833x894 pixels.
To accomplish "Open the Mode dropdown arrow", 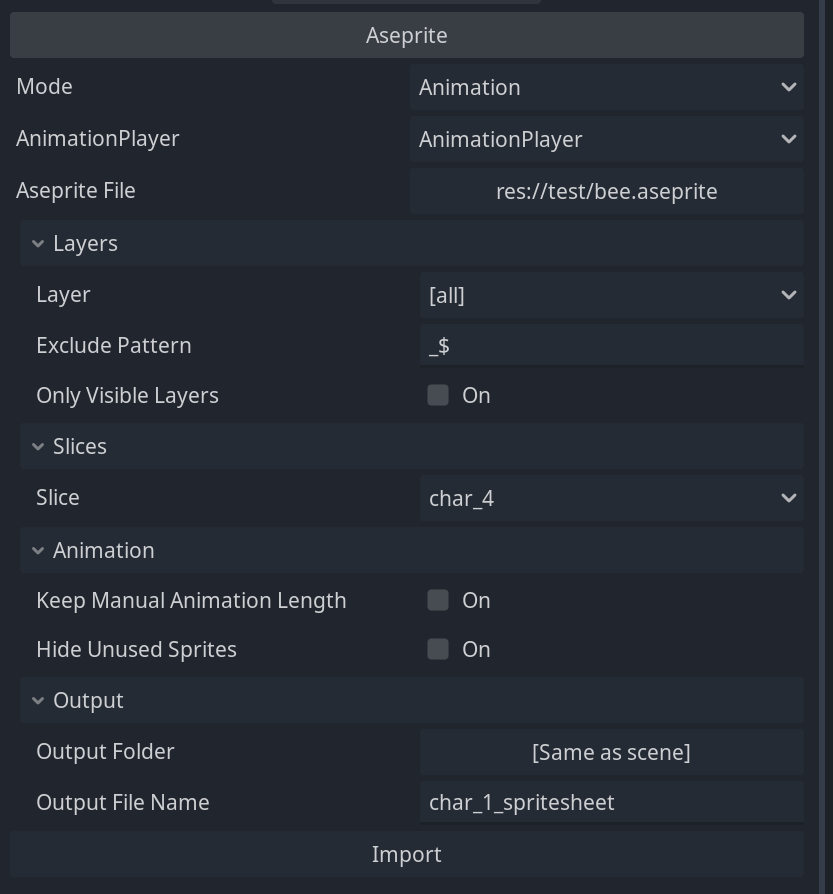I will click(x=789, y=87).
